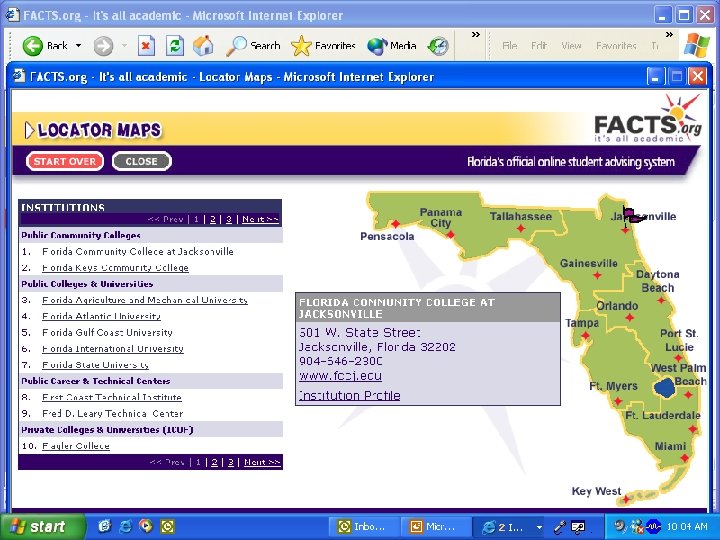Click the Jacksonville star marker
Image resolution: width=720 pixels, height=540 pixels.
point(625,230)
